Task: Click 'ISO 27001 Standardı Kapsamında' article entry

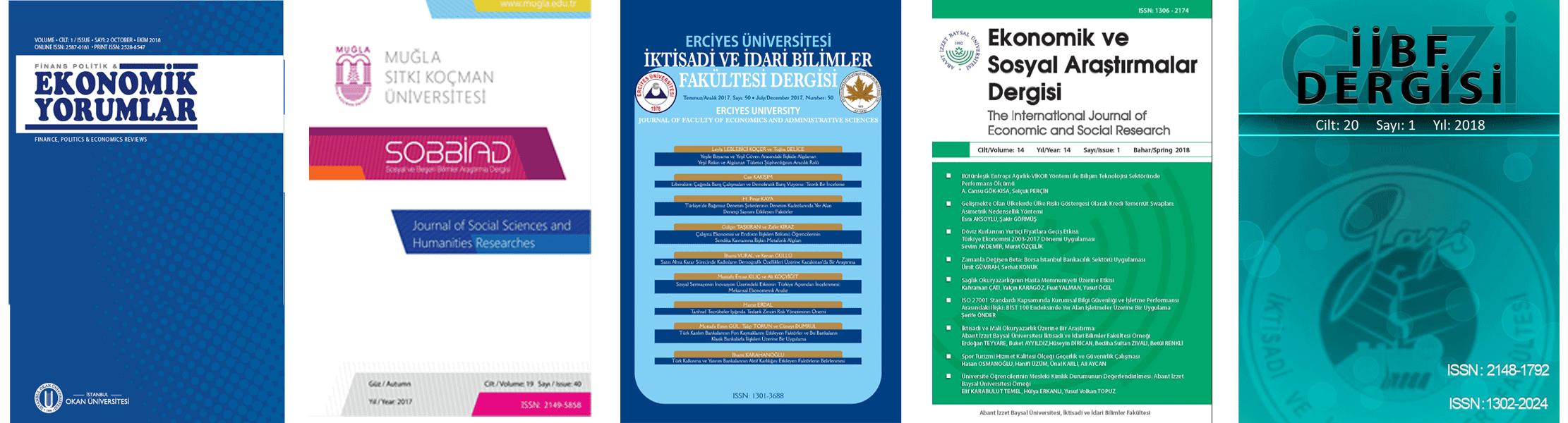Action: click(x=1070, y=307)
